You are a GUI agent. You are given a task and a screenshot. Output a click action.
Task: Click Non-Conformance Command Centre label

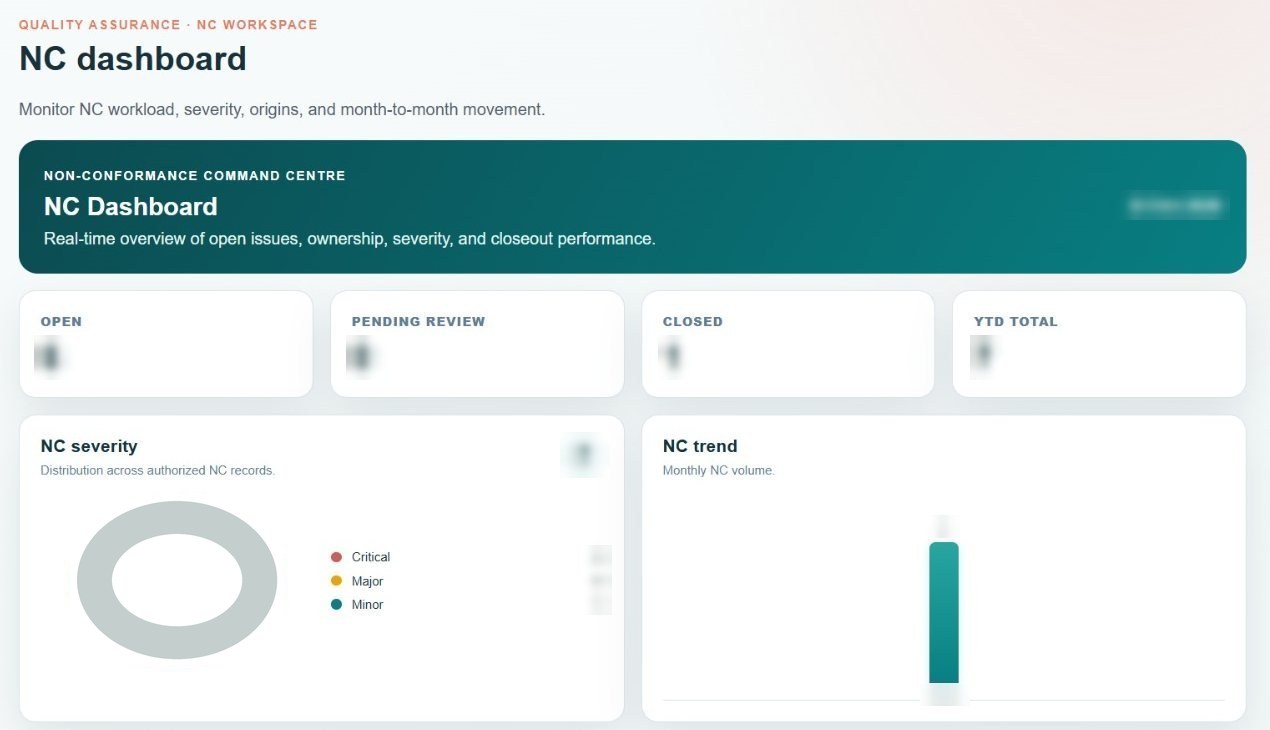pos(195,176)
